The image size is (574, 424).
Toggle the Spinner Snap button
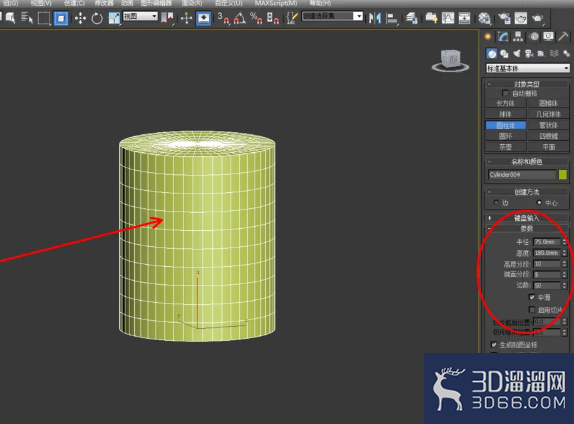click(x=273, y=18)
